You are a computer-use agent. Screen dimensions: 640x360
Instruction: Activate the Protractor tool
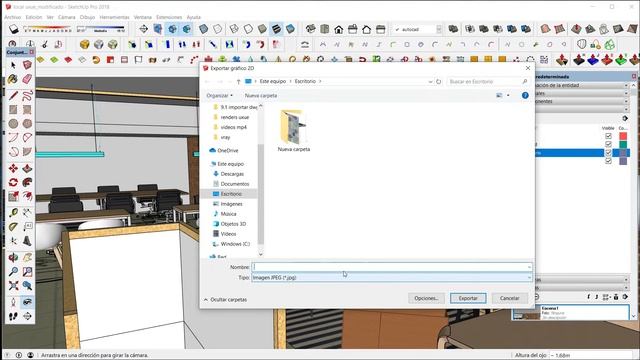click(x=13, y=227)
